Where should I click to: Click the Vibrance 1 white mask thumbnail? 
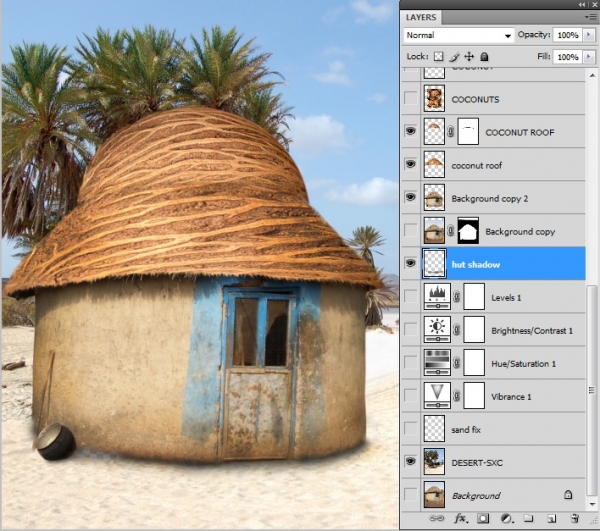474,395
